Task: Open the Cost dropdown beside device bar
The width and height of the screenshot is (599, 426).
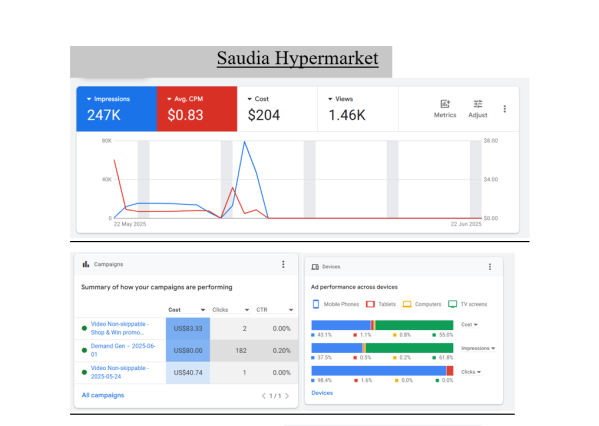Action: point(469,325)
